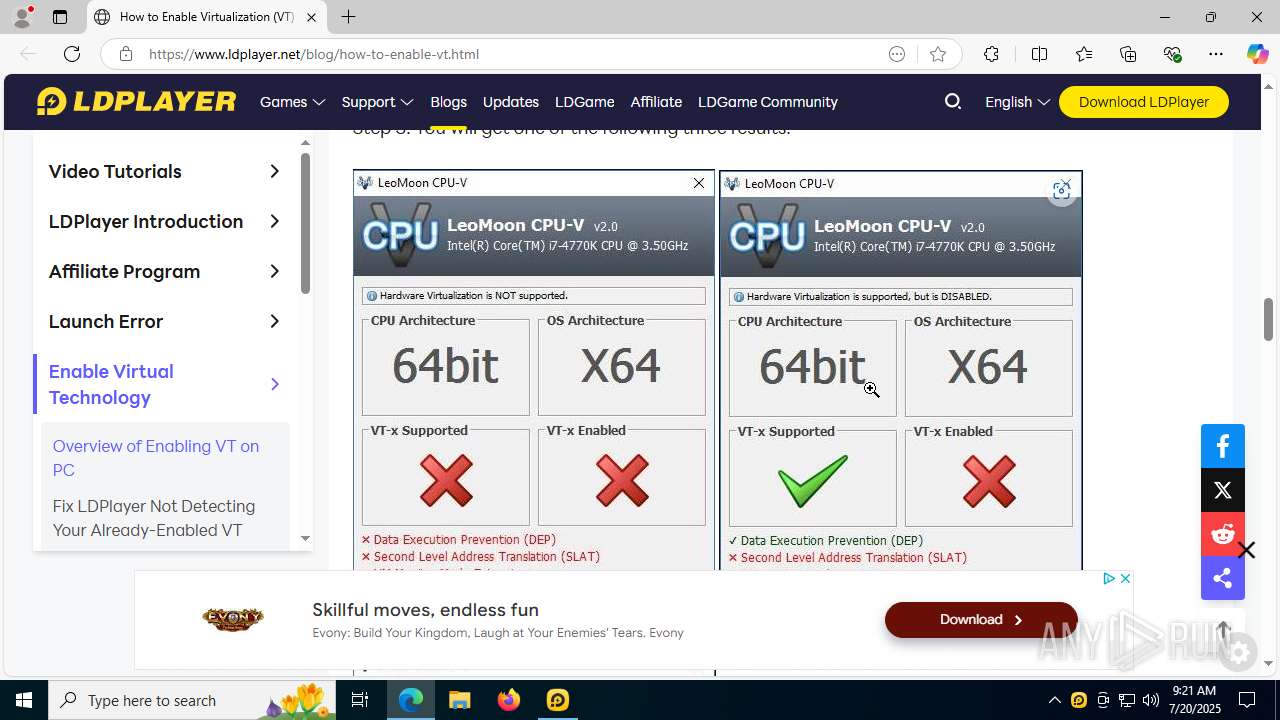Open LDGame in navigation
The height and width of the screenshot is (720, 1280).
click(x=585, y=102)
